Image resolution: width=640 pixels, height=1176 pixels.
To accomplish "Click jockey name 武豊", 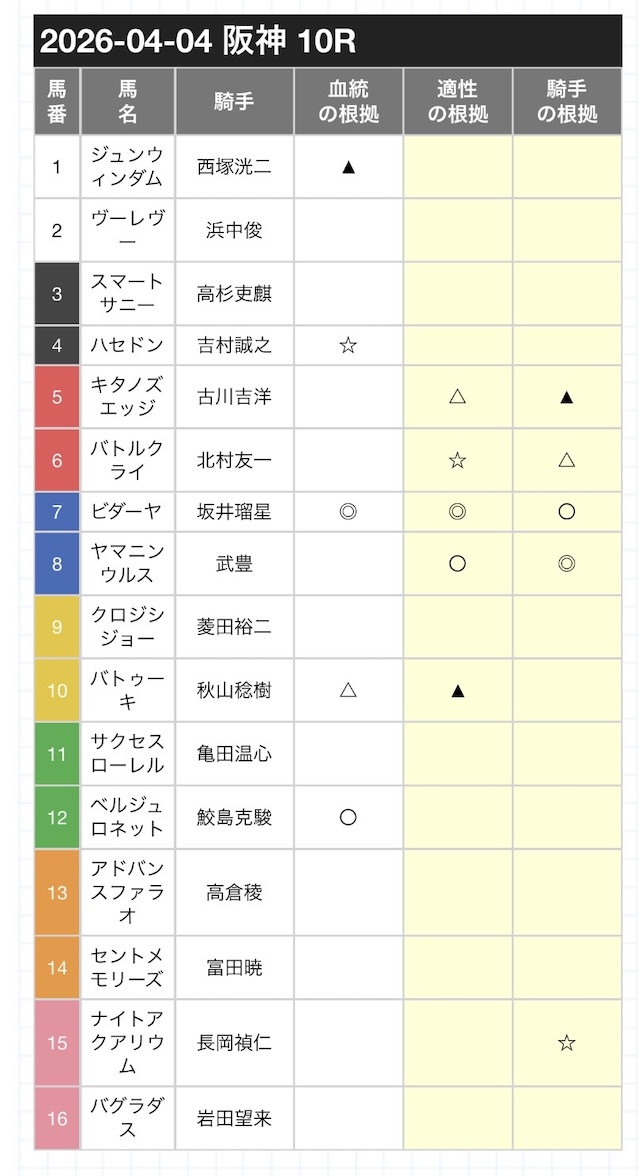I will [x=234, y=564].
